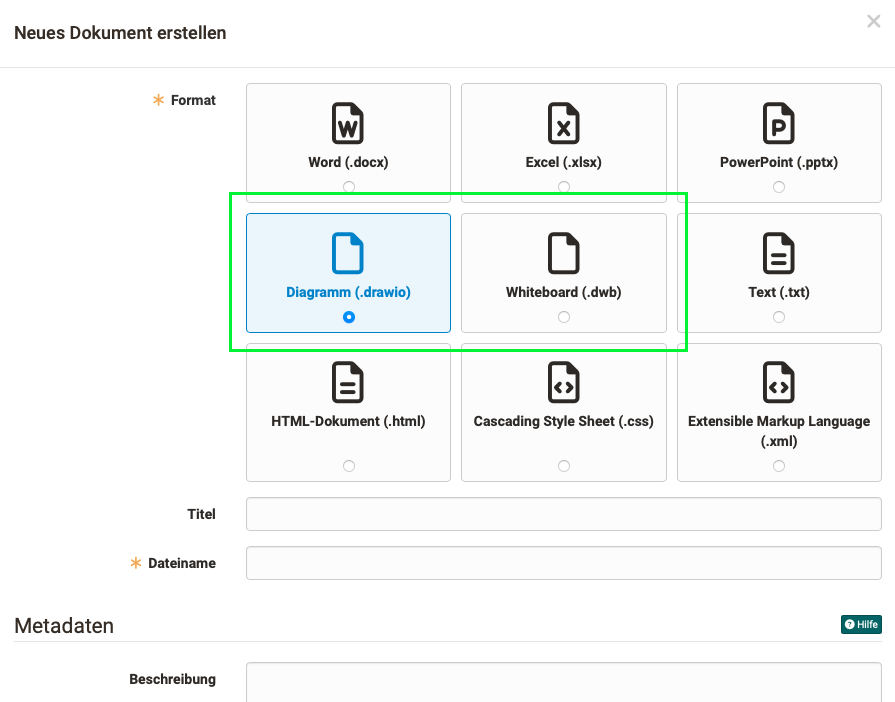Choose the Whiteboard (.dwb) radio button
895x702 pixels.
tap(564, 317)
